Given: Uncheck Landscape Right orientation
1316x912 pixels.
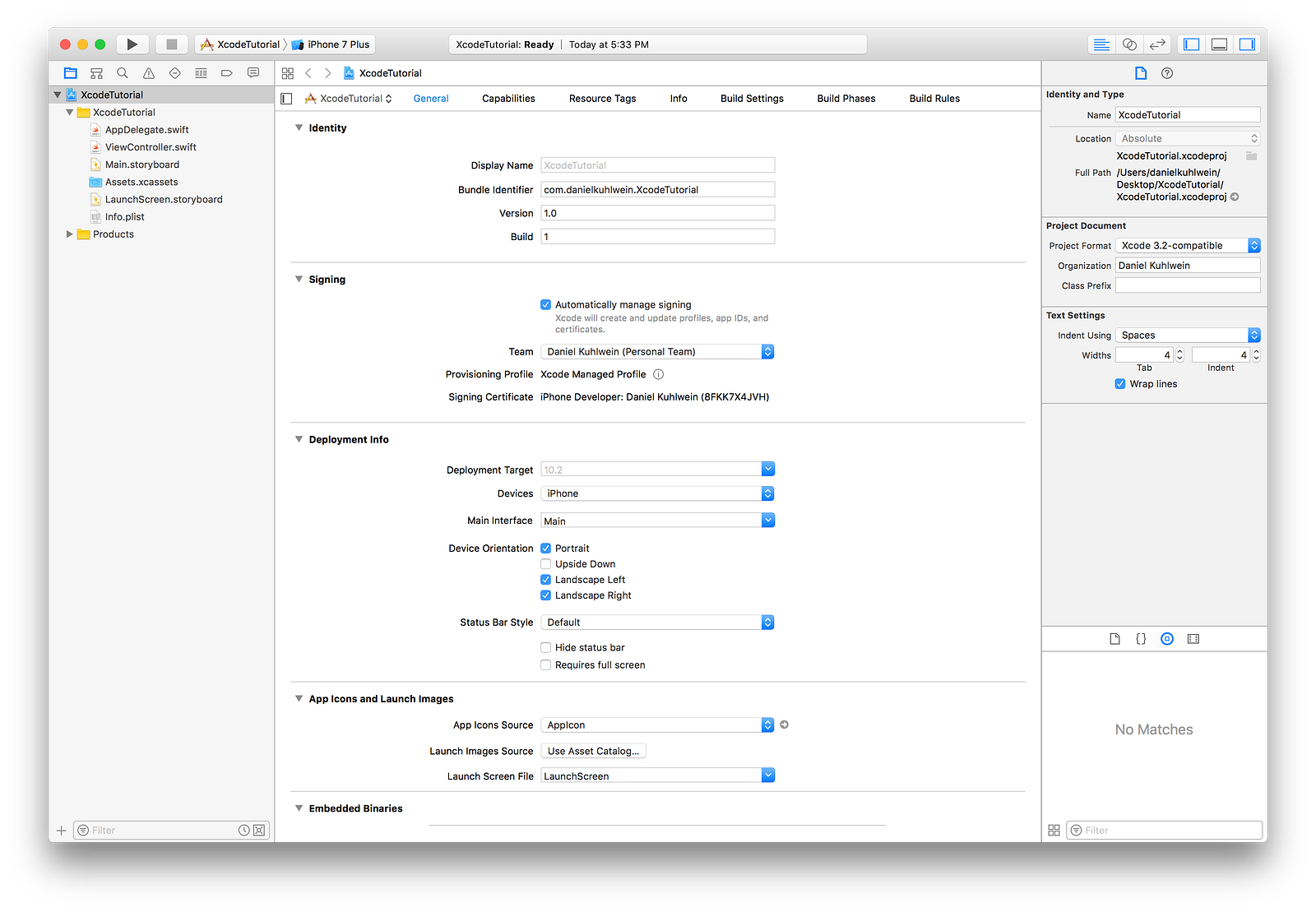Looking at the screenshot, I should [x=545, y=595].
